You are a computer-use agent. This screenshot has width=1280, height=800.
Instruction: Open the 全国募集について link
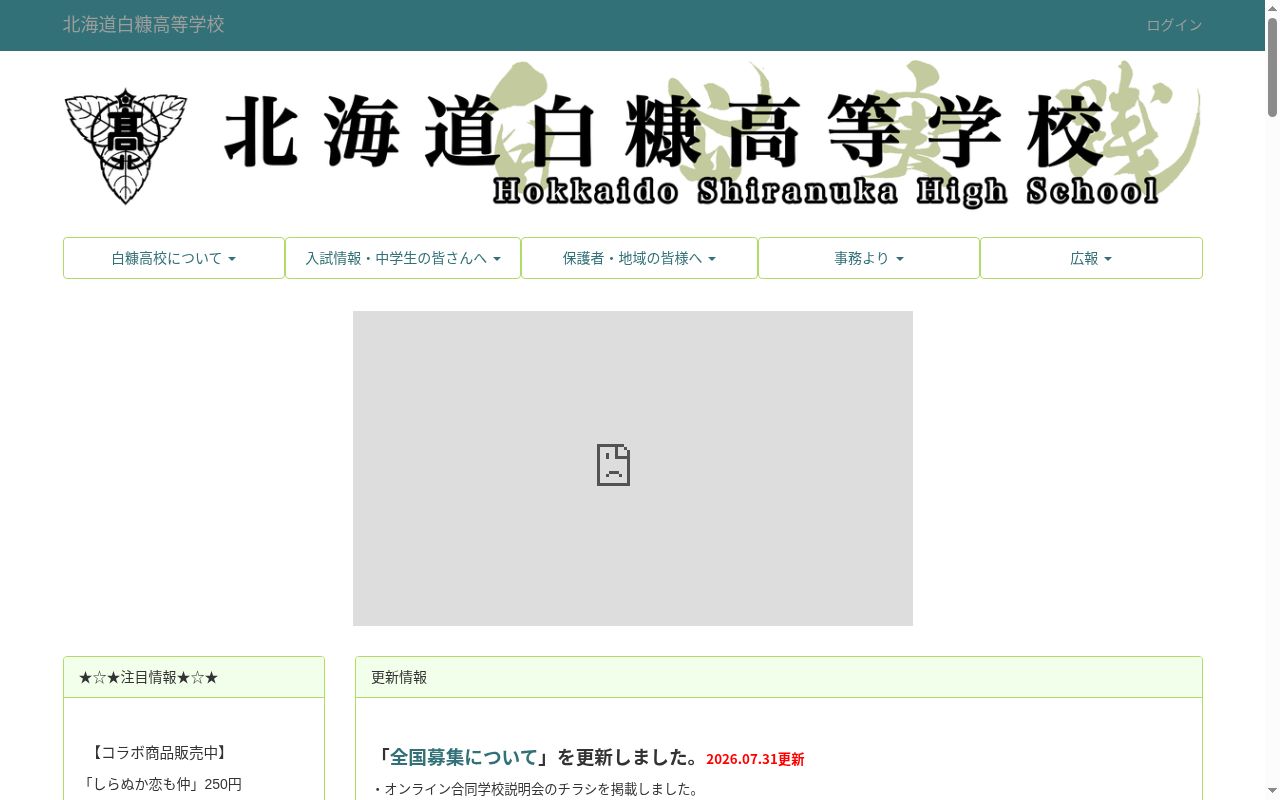(464, 757)
